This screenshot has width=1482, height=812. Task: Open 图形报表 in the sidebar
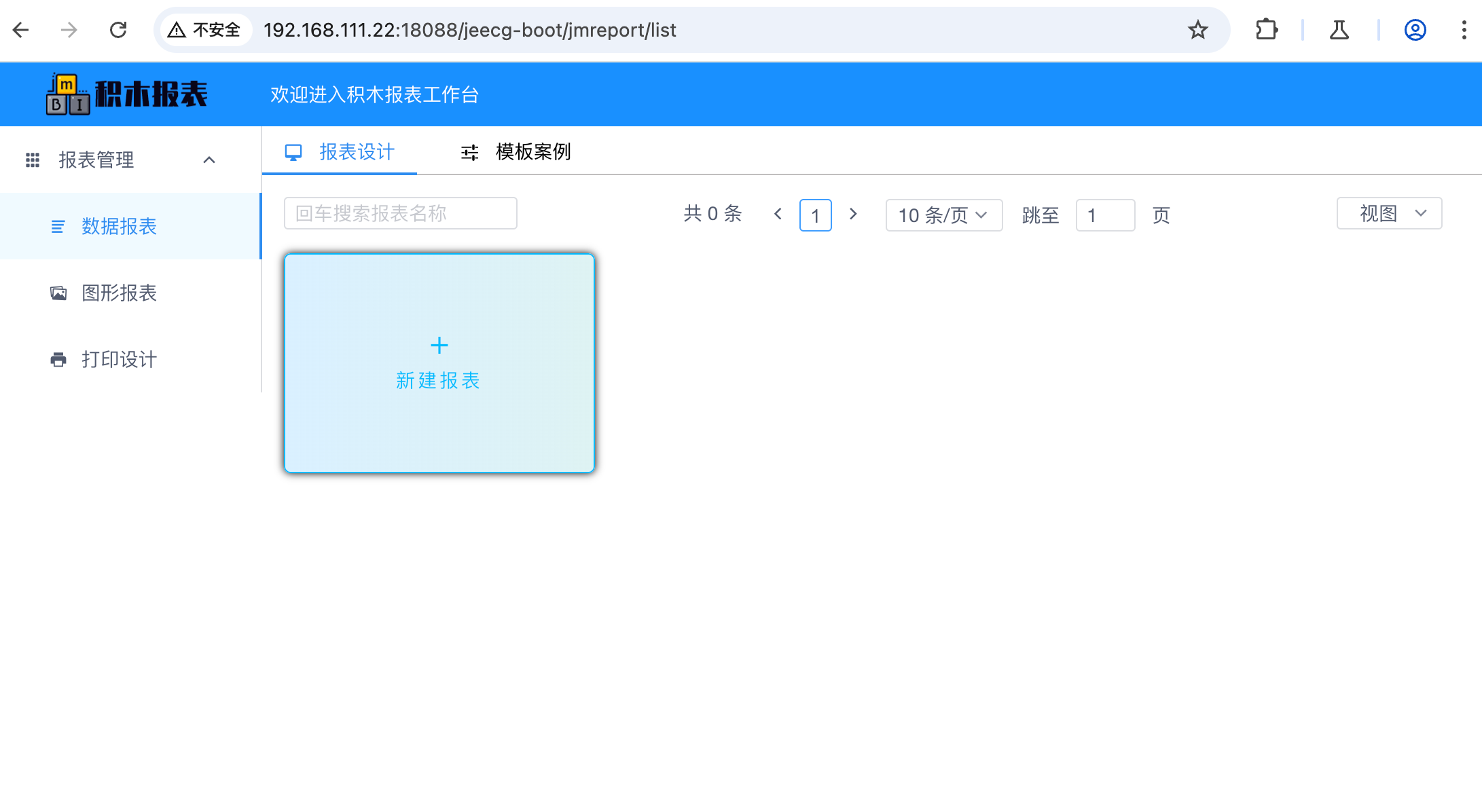pyautogui.click(x=119, y=293)
